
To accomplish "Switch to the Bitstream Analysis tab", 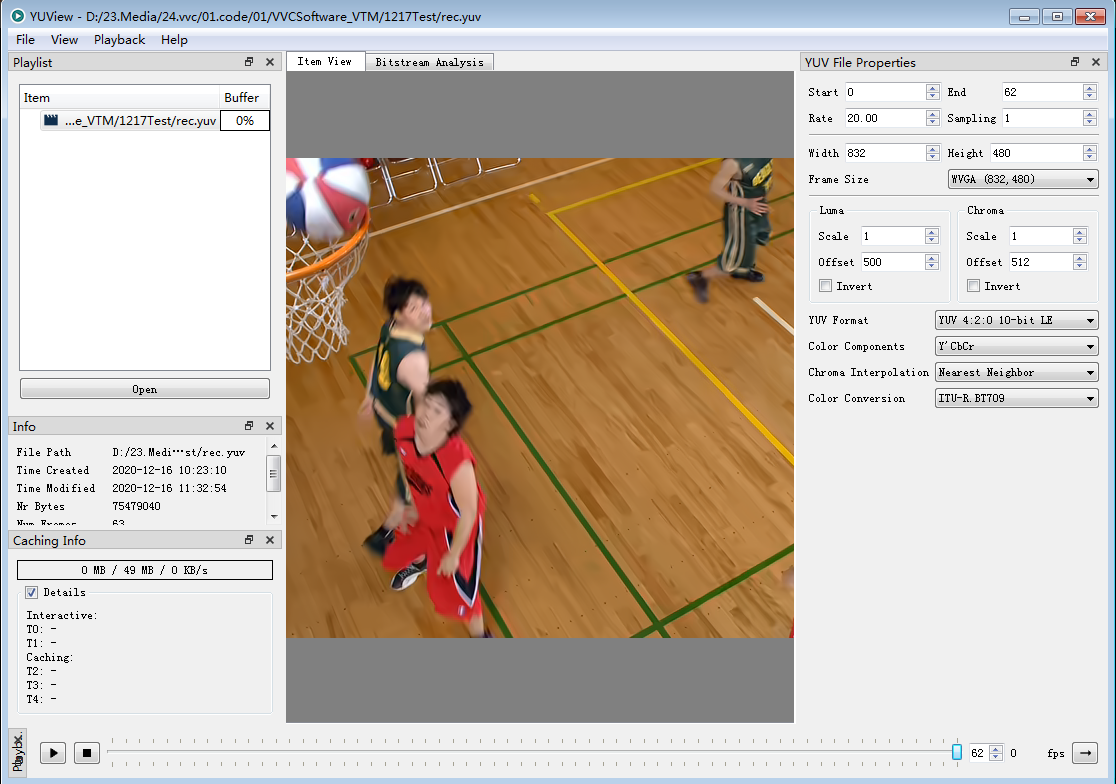I will (429, 61).
